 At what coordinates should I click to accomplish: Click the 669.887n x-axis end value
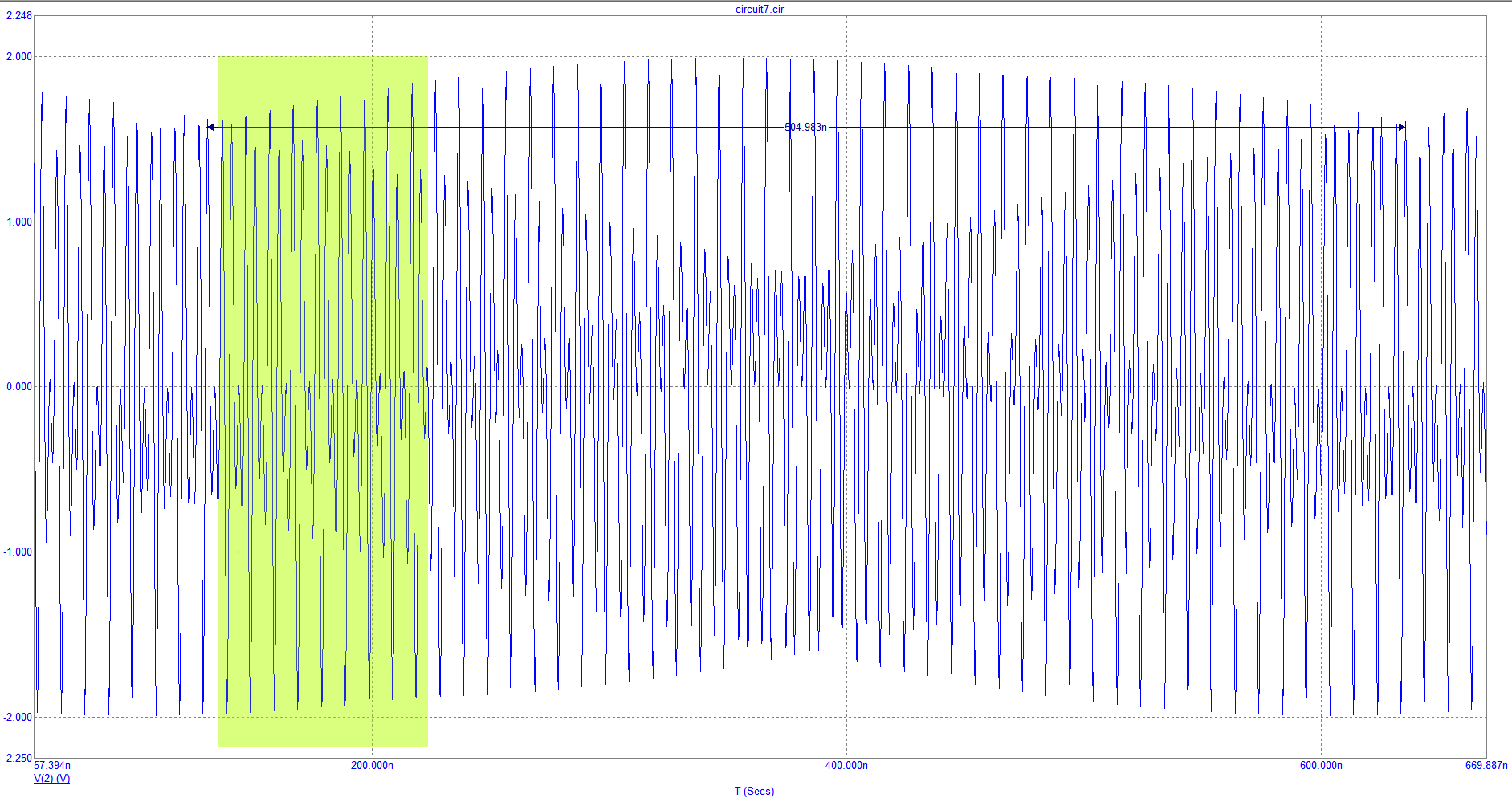(1486, 765)
